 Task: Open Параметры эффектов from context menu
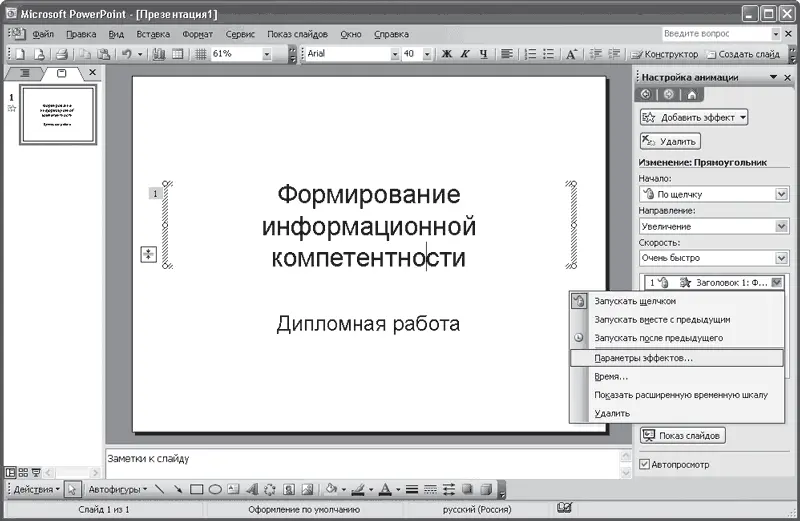(x=643, y=357)
